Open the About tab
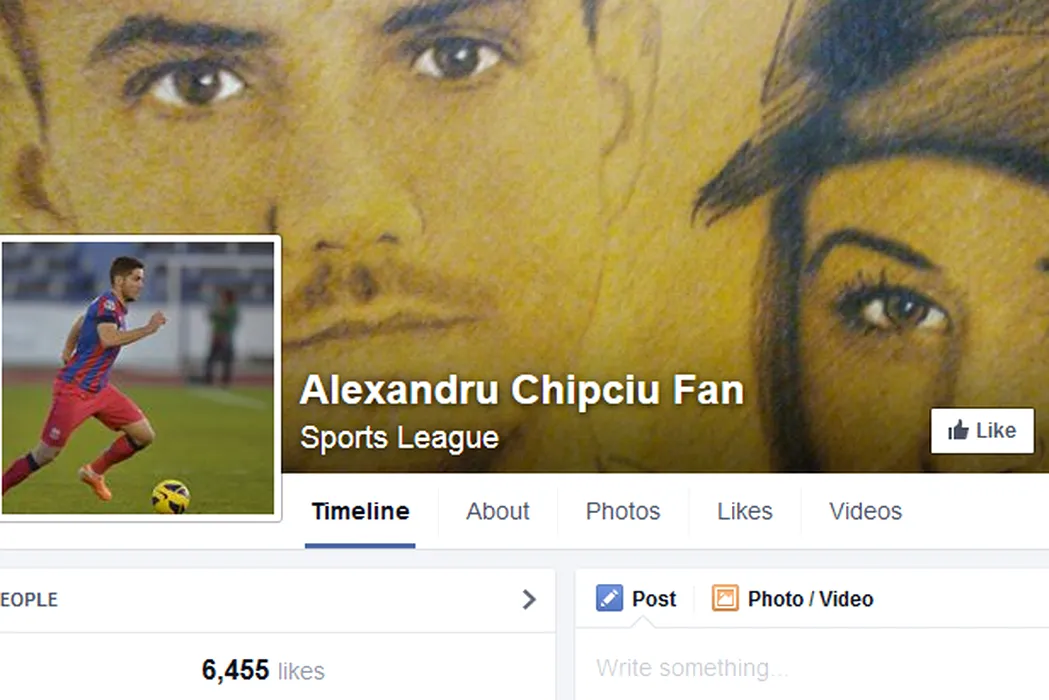The image size is (1049, 700). (x=498, y=511)
